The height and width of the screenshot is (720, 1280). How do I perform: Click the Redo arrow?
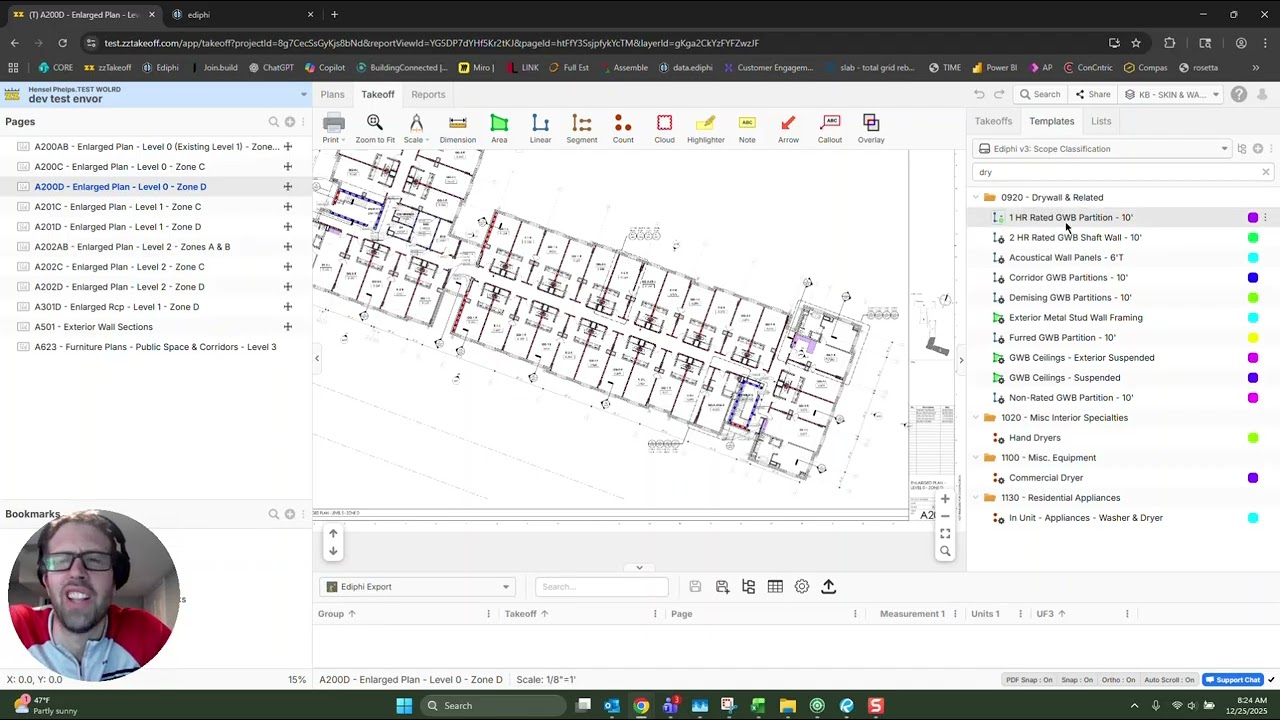(998, 94)
